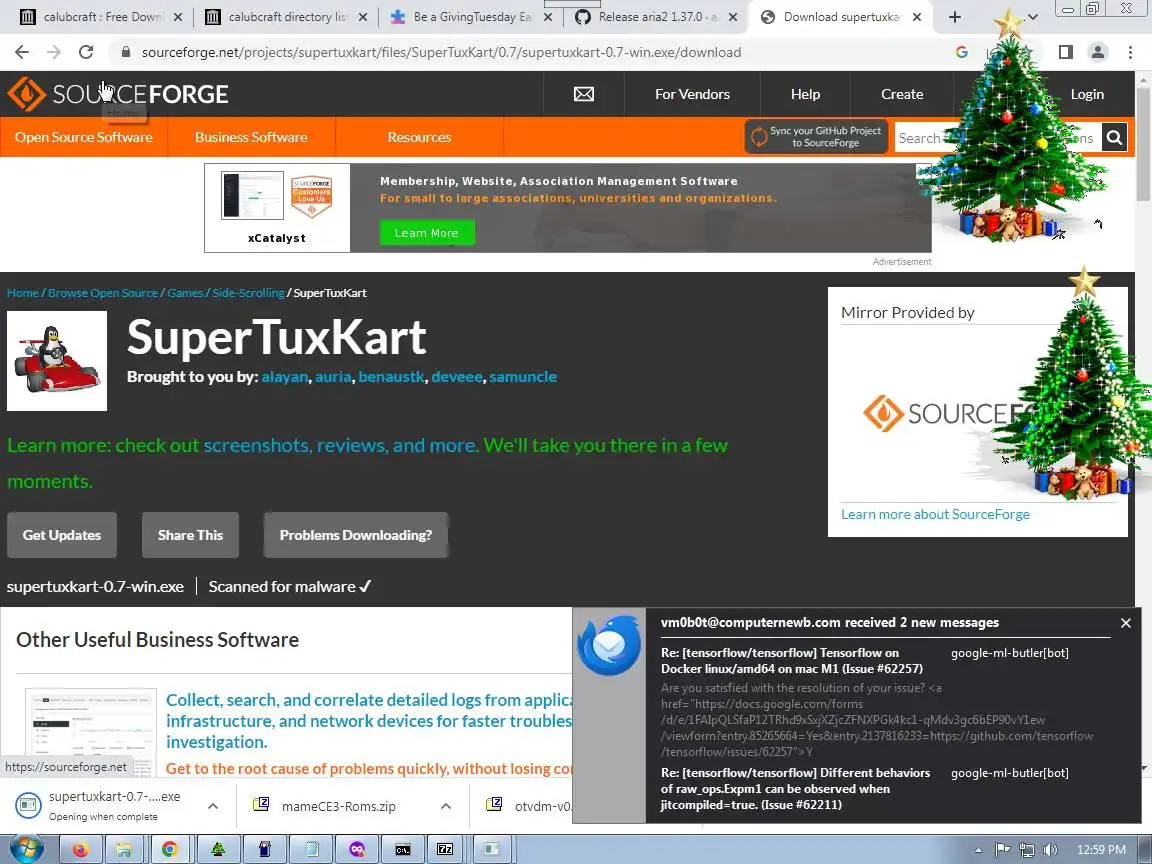Follow the Home breadcrumb link
The width and height of the screenshot is (1152, 864).
[23, 292]
